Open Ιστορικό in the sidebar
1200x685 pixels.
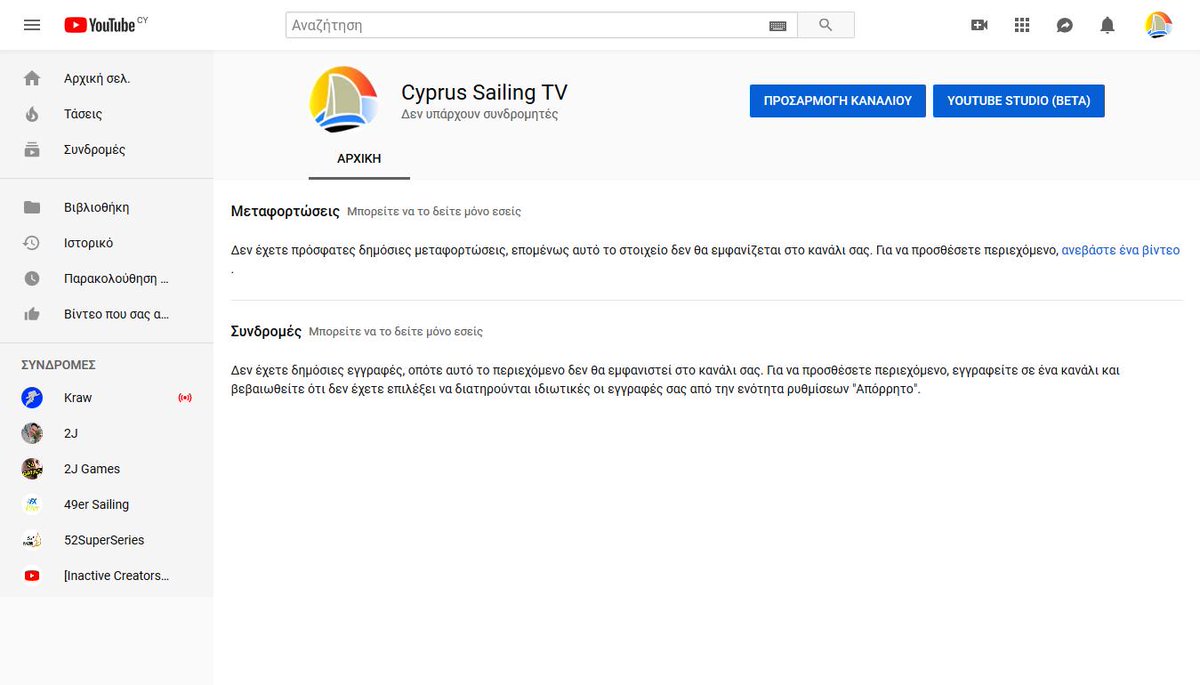pyautogui.click(x=88, y=243)
